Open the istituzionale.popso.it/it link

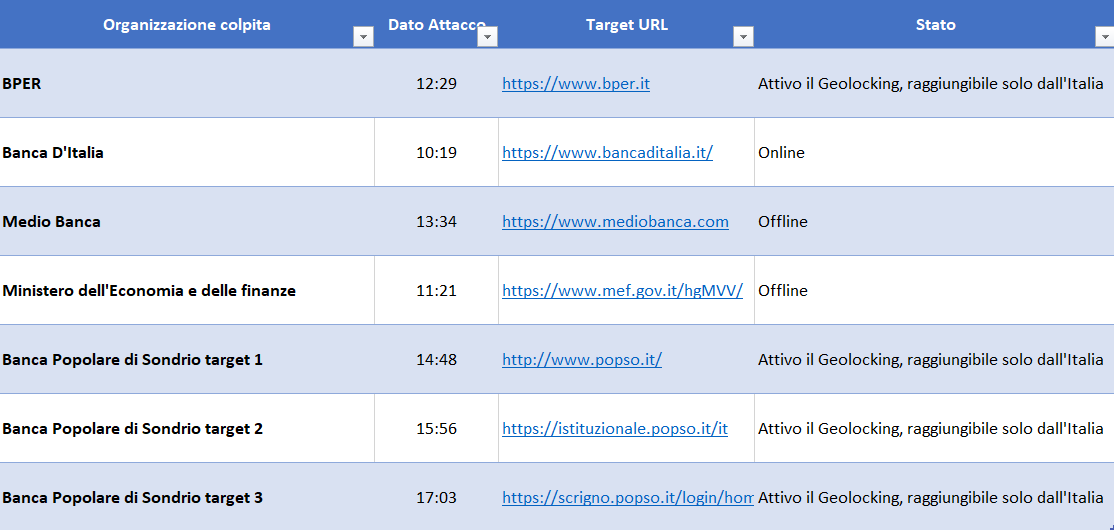614,429
